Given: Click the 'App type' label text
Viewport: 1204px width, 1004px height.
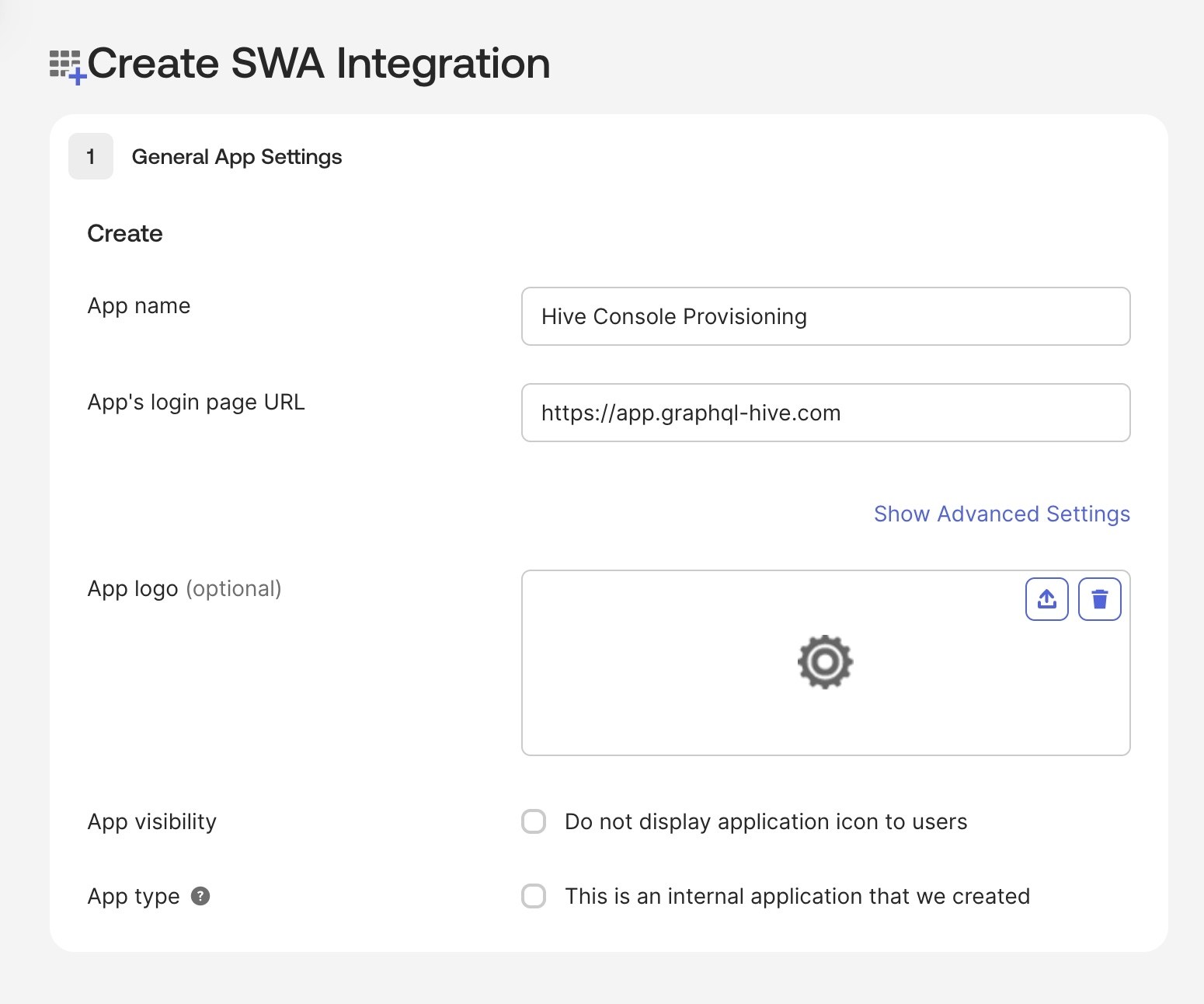Looking at the screenshot, I should pyautogui.click(x=134, y=897).
